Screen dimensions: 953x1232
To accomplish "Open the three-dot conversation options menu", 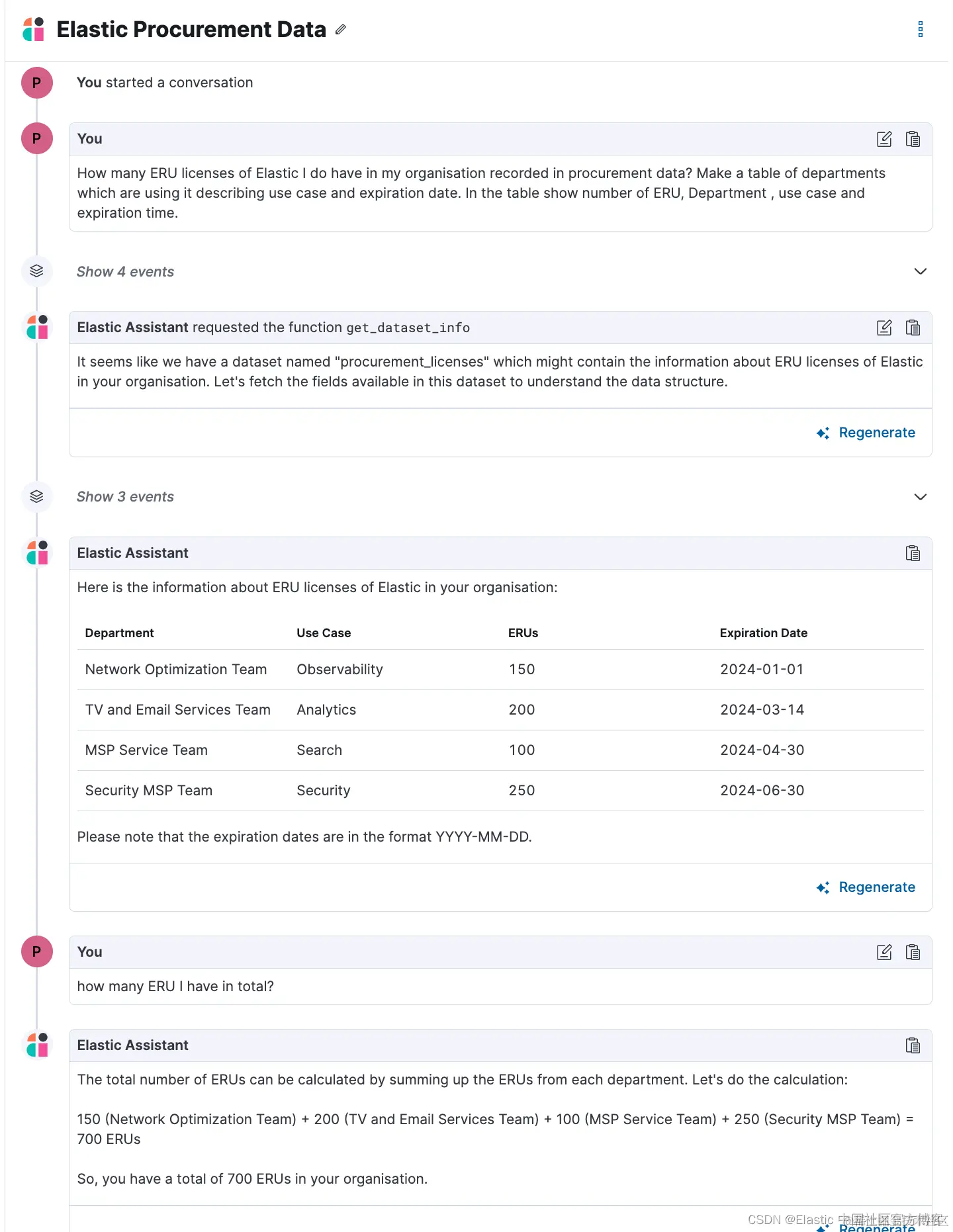I will (920, 29).
